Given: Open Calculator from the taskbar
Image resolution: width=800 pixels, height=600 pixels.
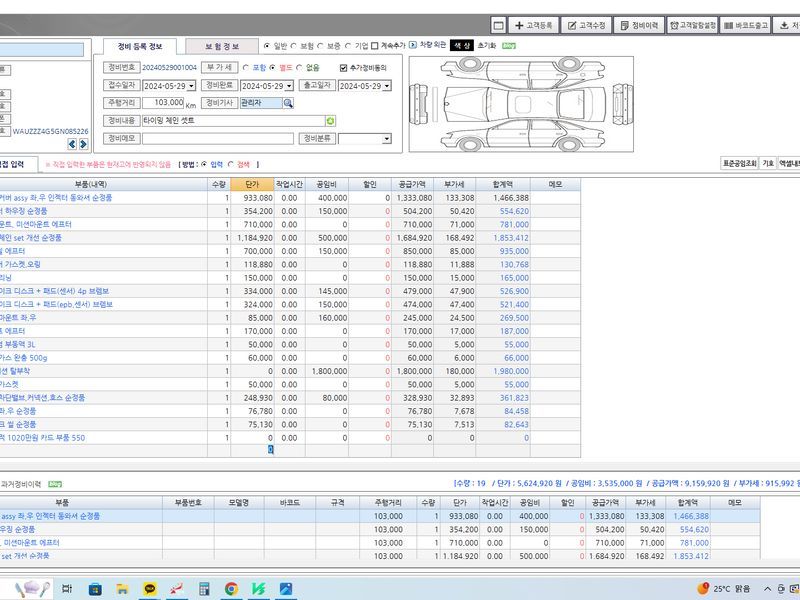Looking at the screenshot, I should pyautogui.click(x=204, y=589).
